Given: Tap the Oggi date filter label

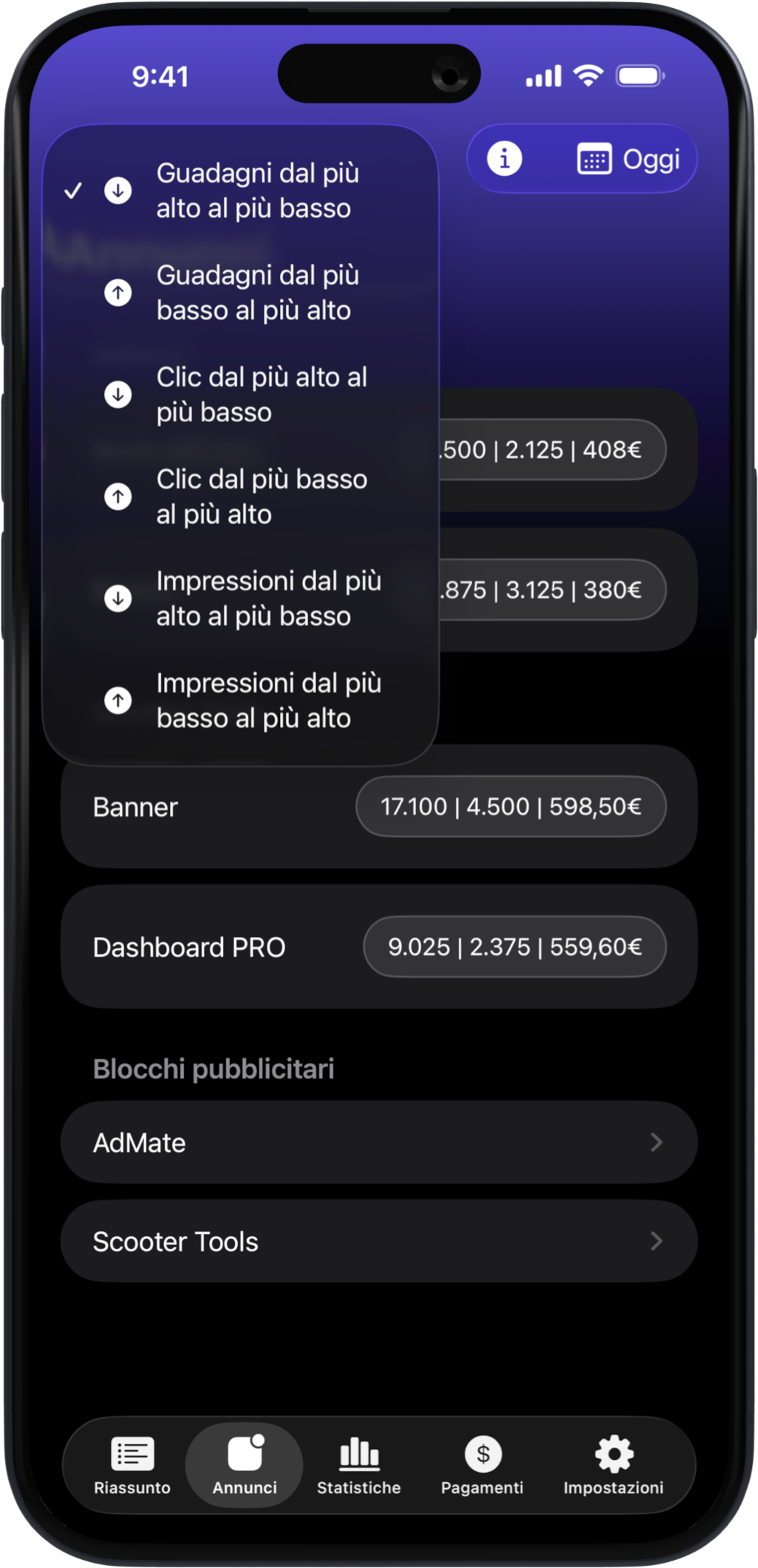Looking at the screenshot, I should [x=651, y=160].
